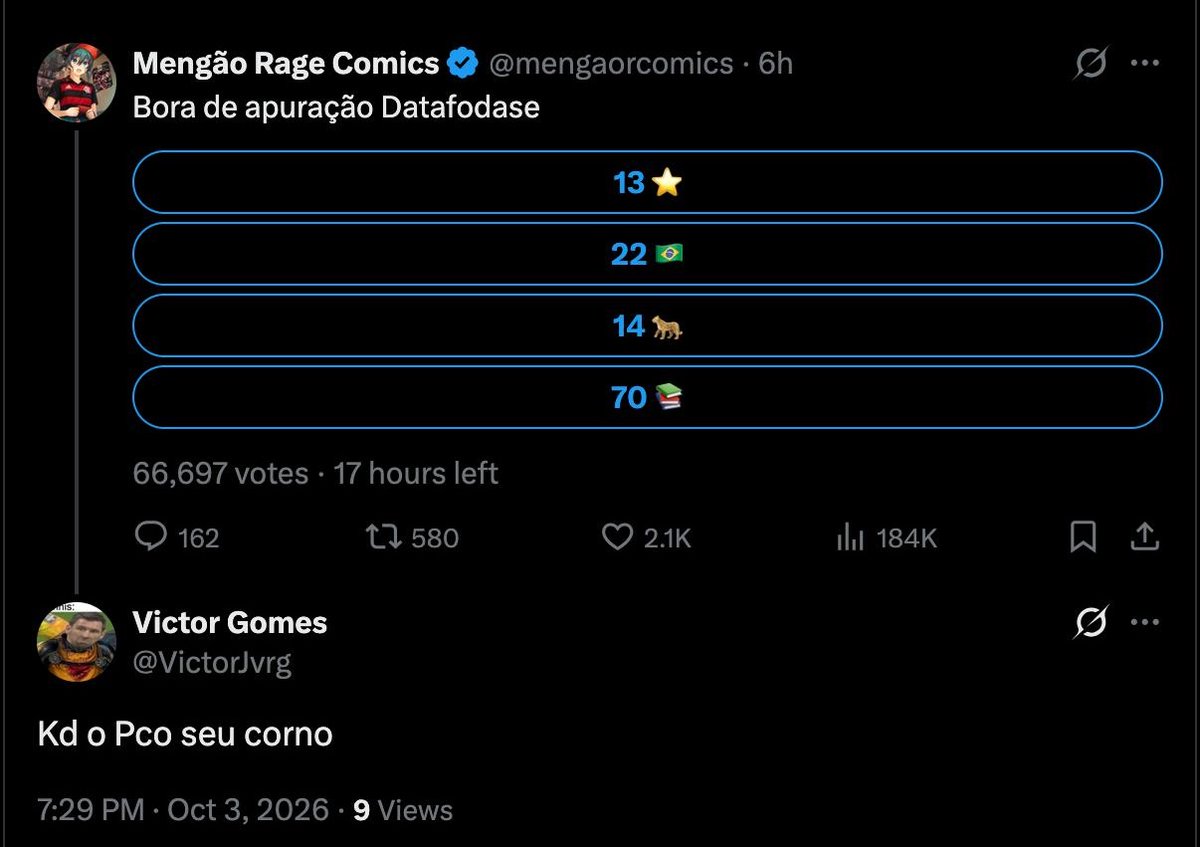The width and height of the screenshot is (1200, 847).
Task: Vote for poll option 22 with Brazil flag
Action: (x=647, y=254)
